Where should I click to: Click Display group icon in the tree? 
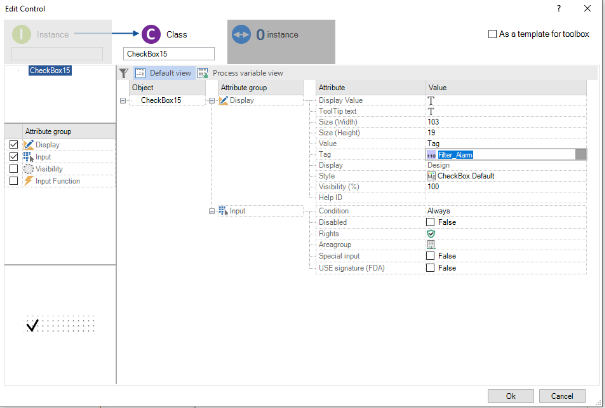coord(223,100)
